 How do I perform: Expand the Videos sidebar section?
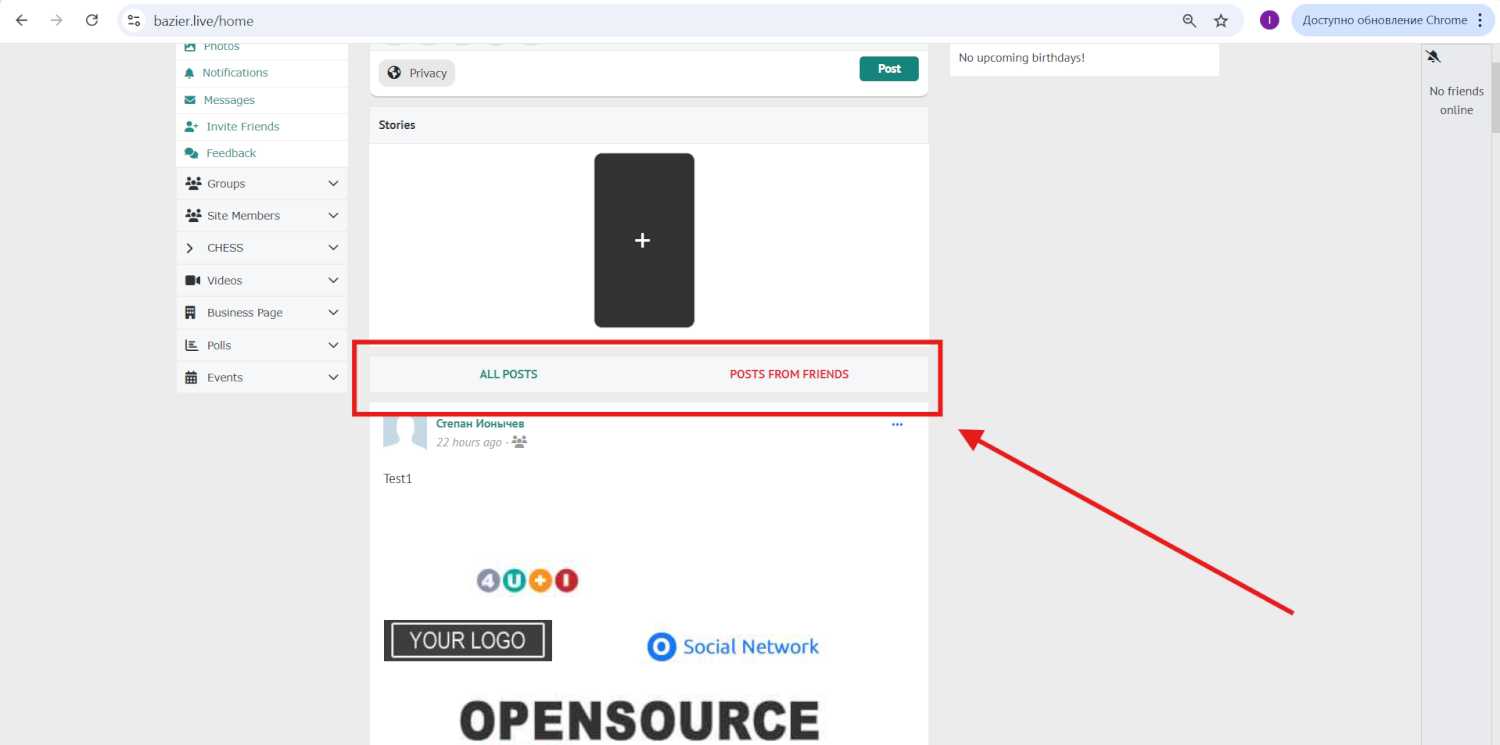click(333, 281)
